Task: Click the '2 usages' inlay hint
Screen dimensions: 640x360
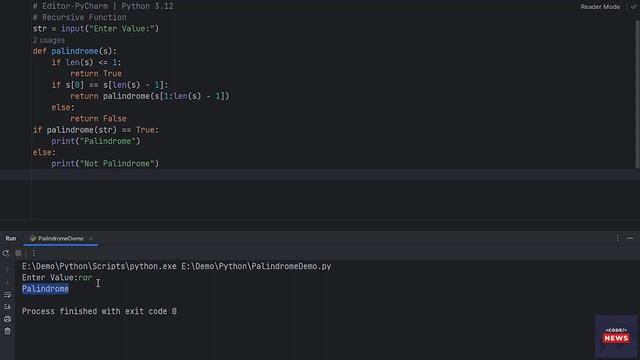Action: coord(49,40)
